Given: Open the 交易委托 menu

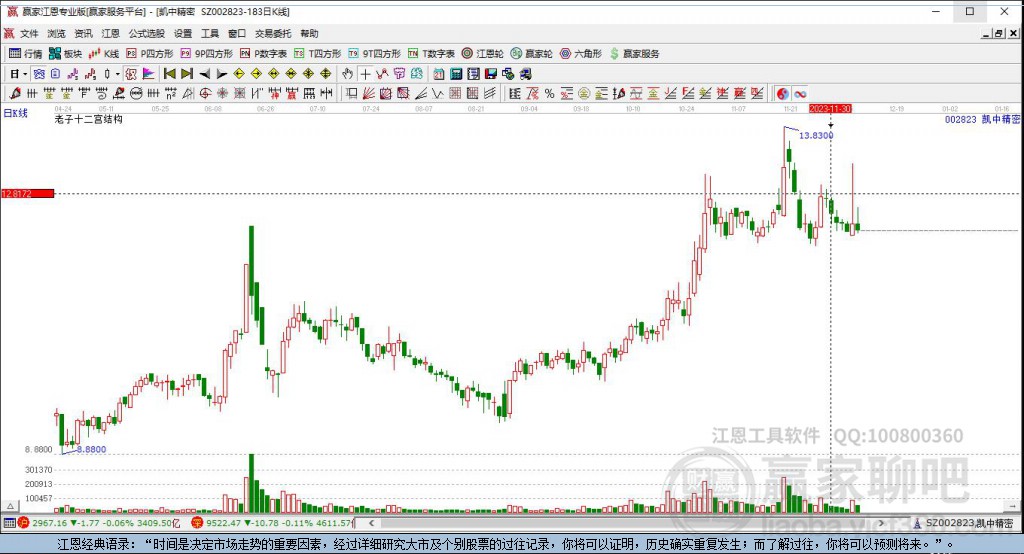Looking at the screenshot, I should [x=273, y=33].
